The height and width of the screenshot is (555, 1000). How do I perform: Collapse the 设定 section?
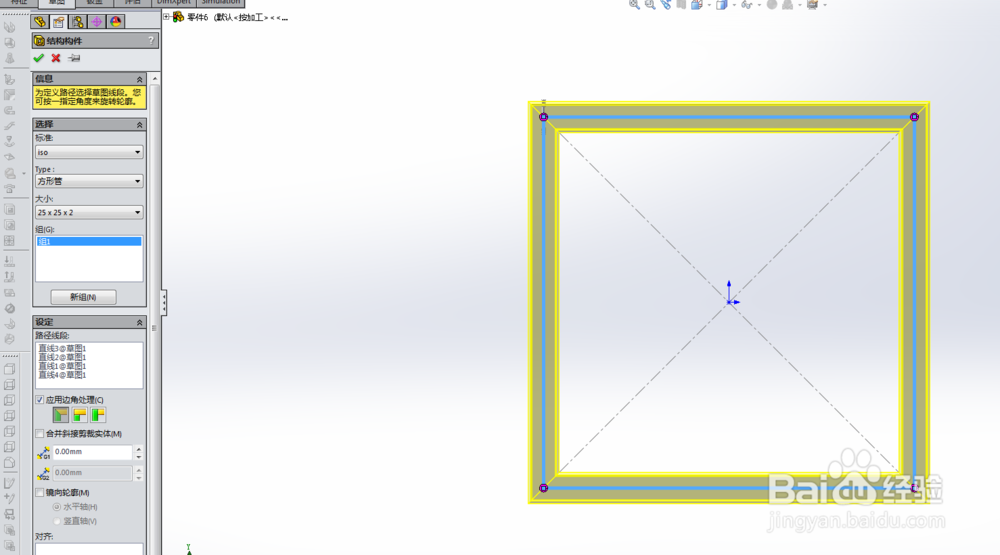click(x=139, y=322)
